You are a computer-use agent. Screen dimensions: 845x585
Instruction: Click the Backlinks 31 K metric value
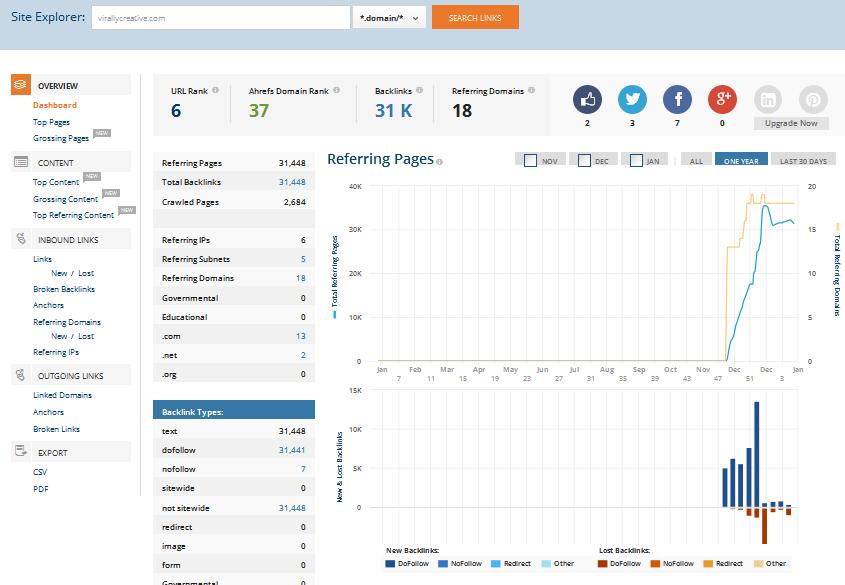tap(393, 110)
